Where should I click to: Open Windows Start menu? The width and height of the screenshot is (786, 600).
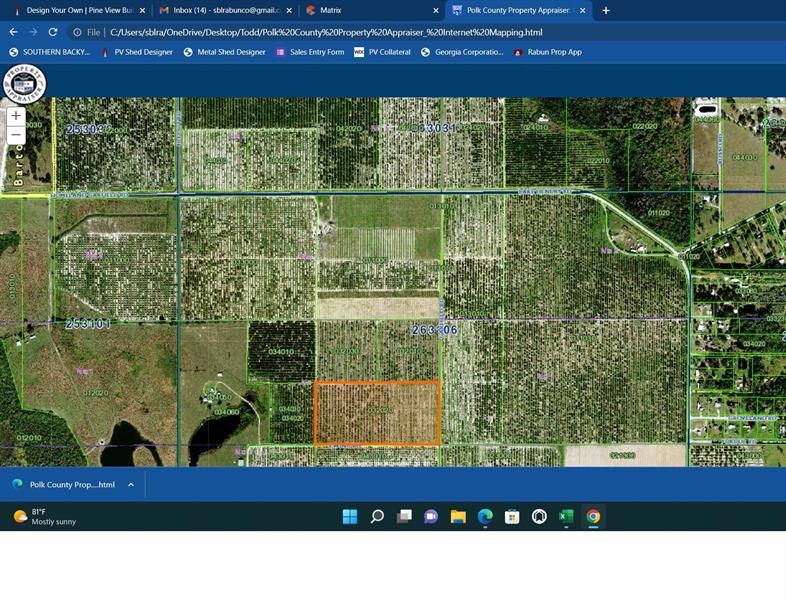[350, 517]
